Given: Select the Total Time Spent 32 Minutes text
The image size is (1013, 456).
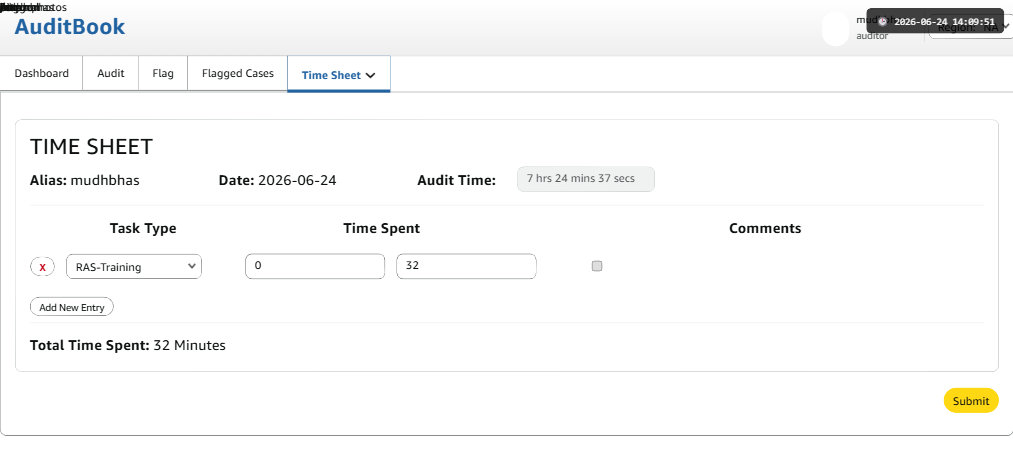Looking at the screenshot, I should pyautogui.click(x=128, y=346).
